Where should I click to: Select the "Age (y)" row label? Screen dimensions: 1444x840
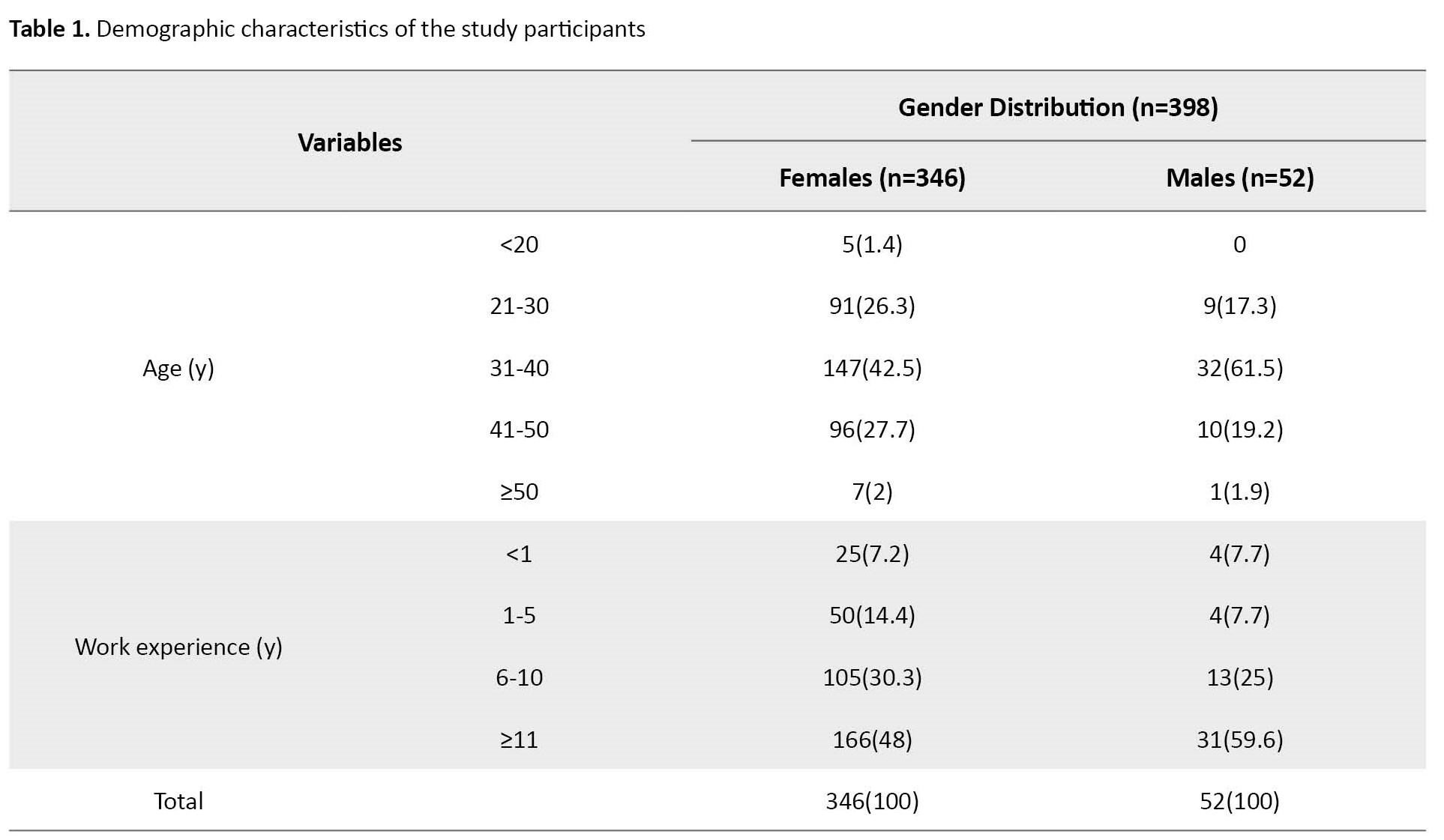point(178,368)
